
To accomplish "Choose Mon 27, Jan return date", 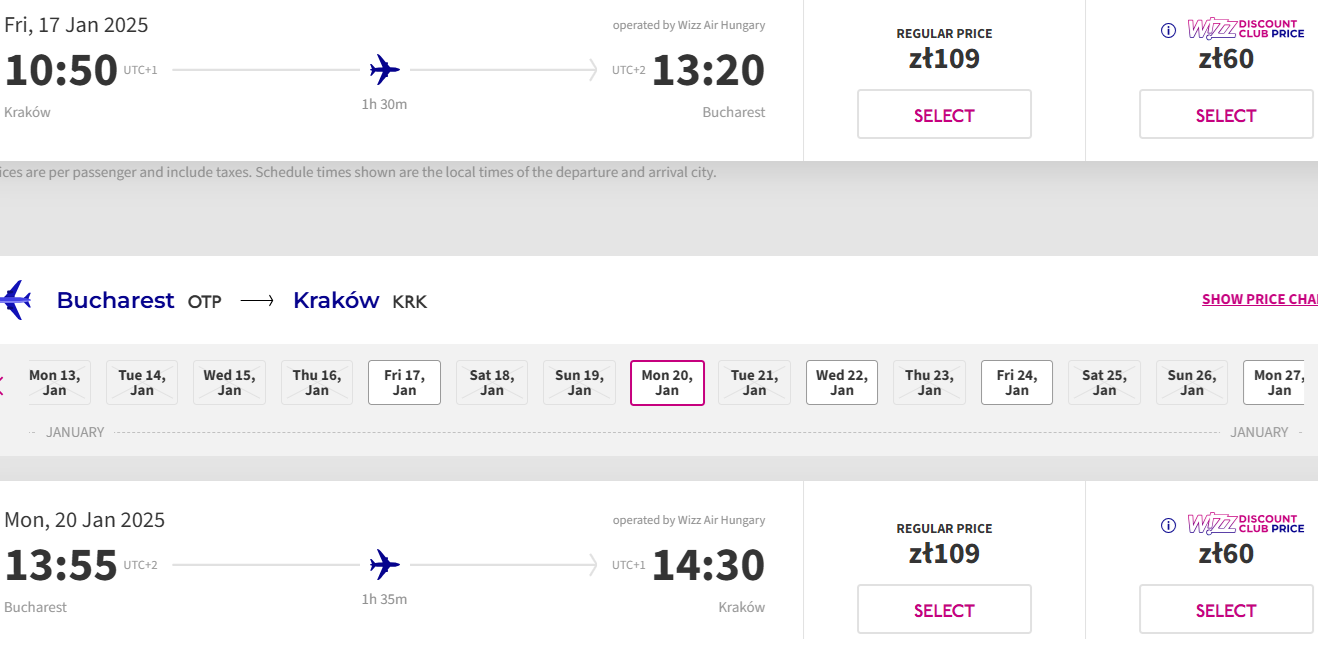I will [1275, 383].
